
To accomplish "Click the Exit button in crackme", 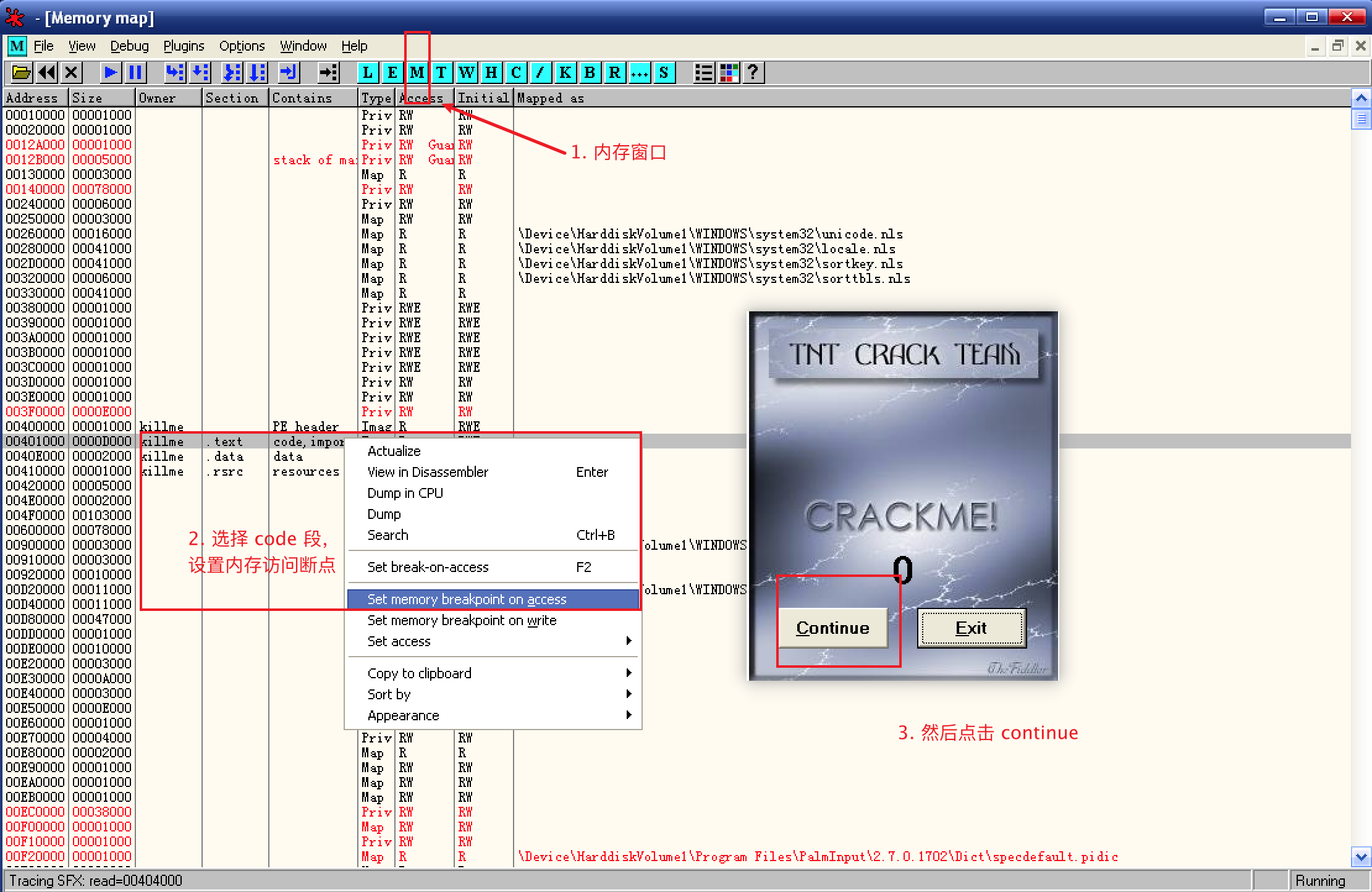I will point(971,628).
